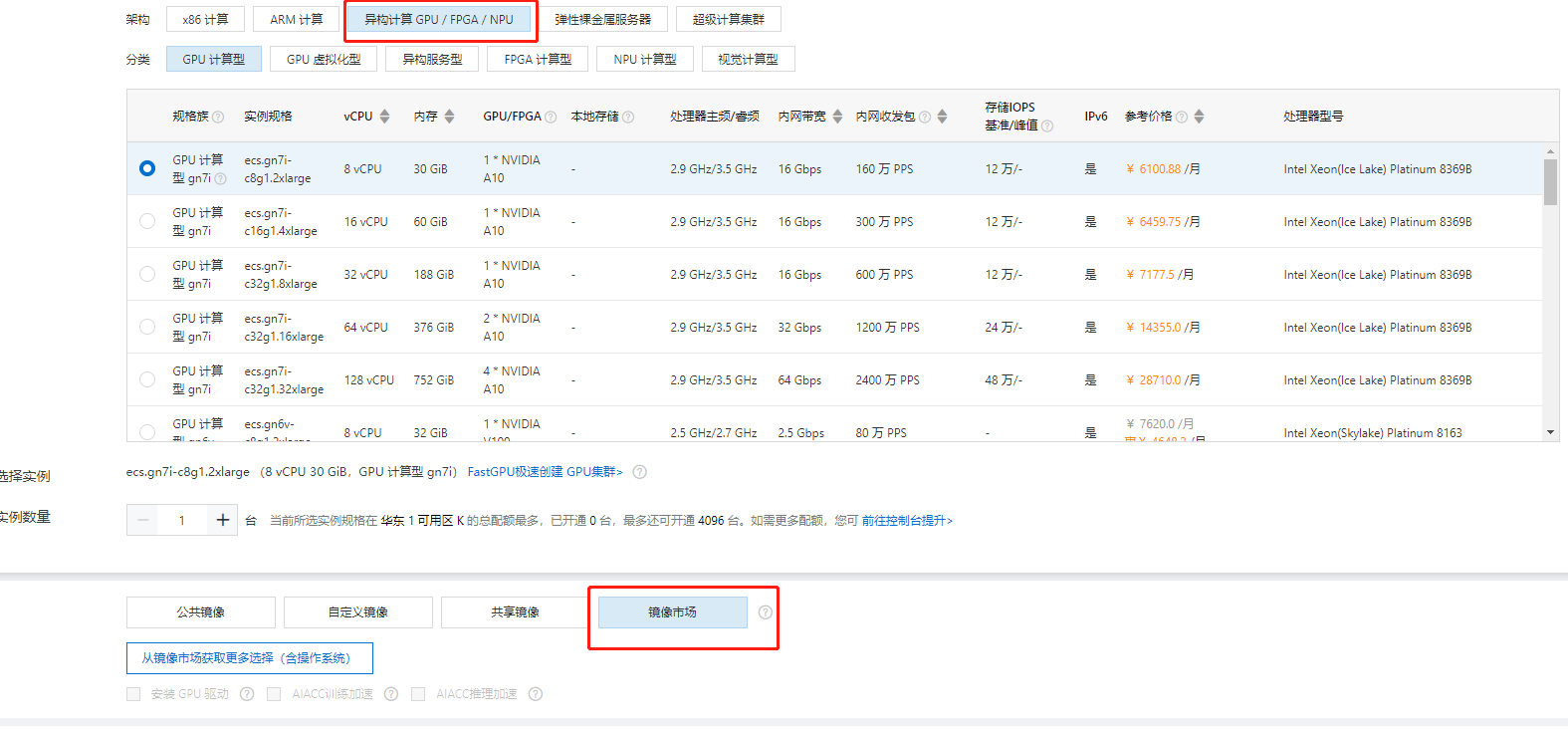Click the instance table scrollbar thumb

coord(1550,182)
